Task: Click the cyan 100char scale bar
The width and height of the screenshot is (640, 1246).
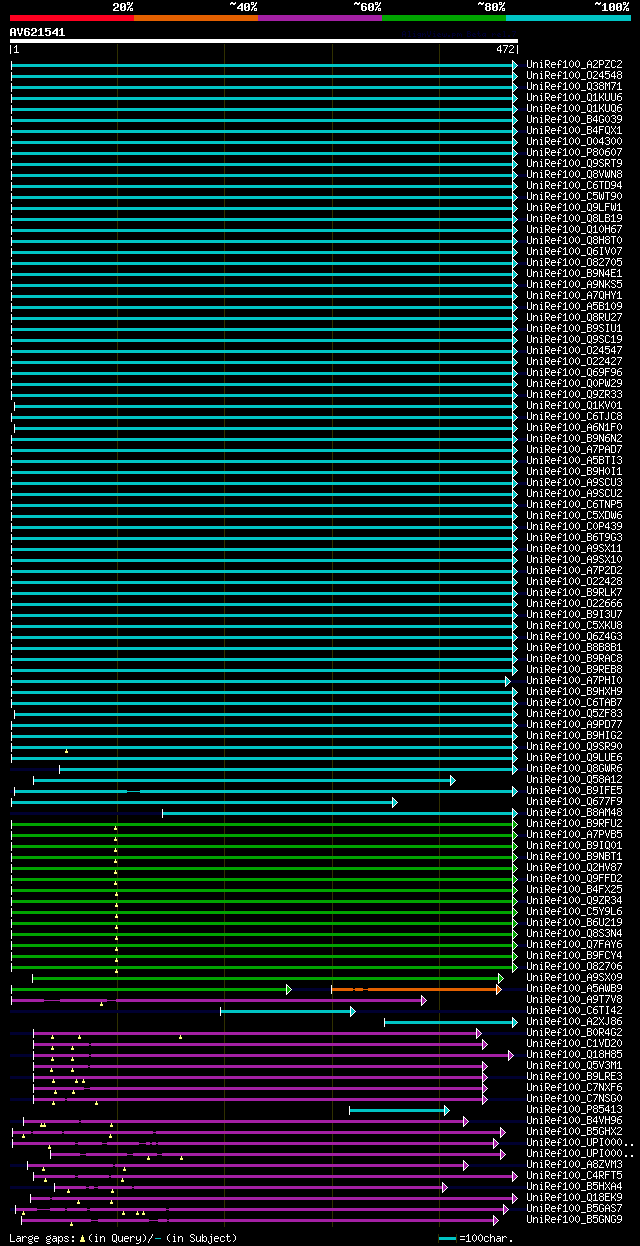Action: [447, 1239]
